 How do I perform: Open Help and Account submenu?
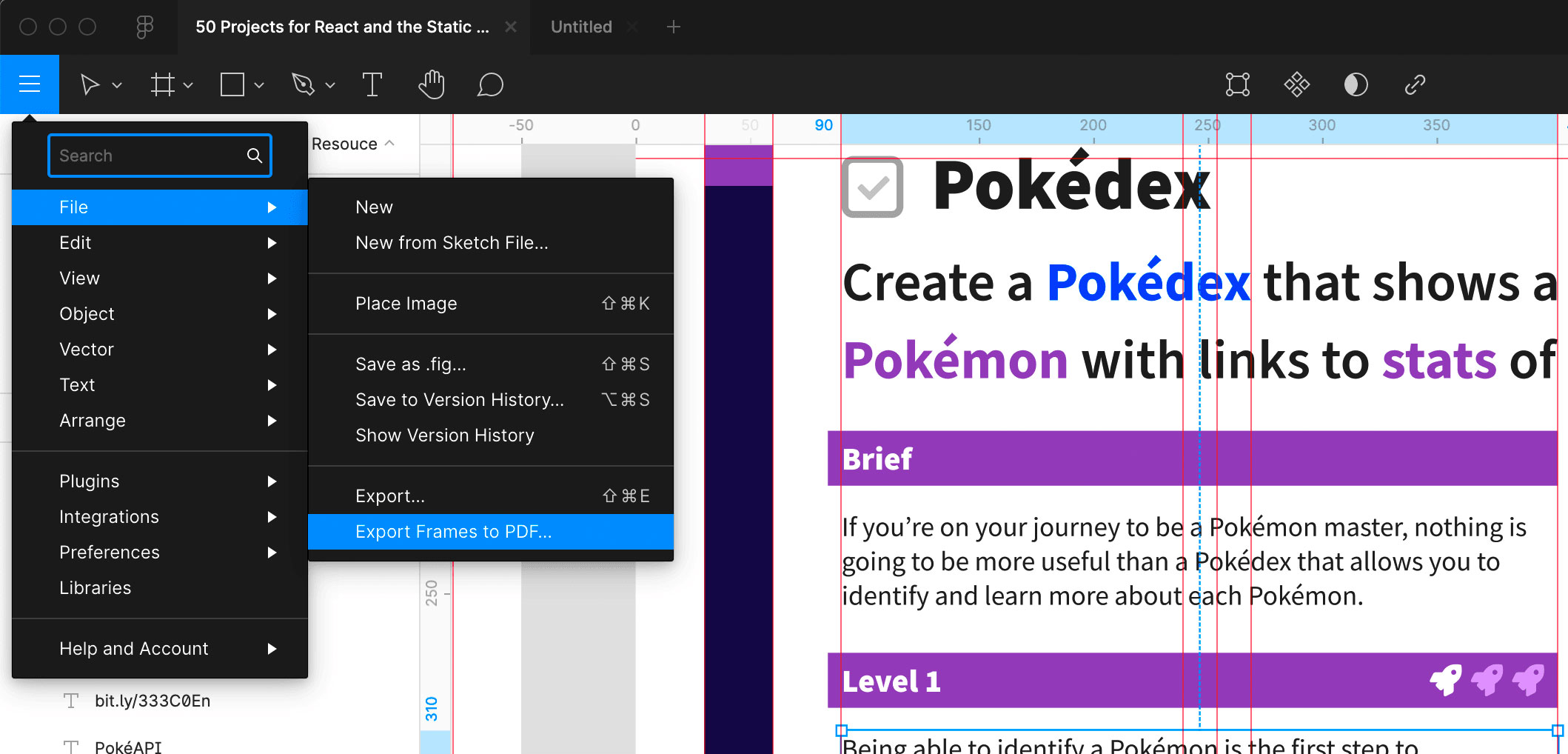[x=160, y=649]
